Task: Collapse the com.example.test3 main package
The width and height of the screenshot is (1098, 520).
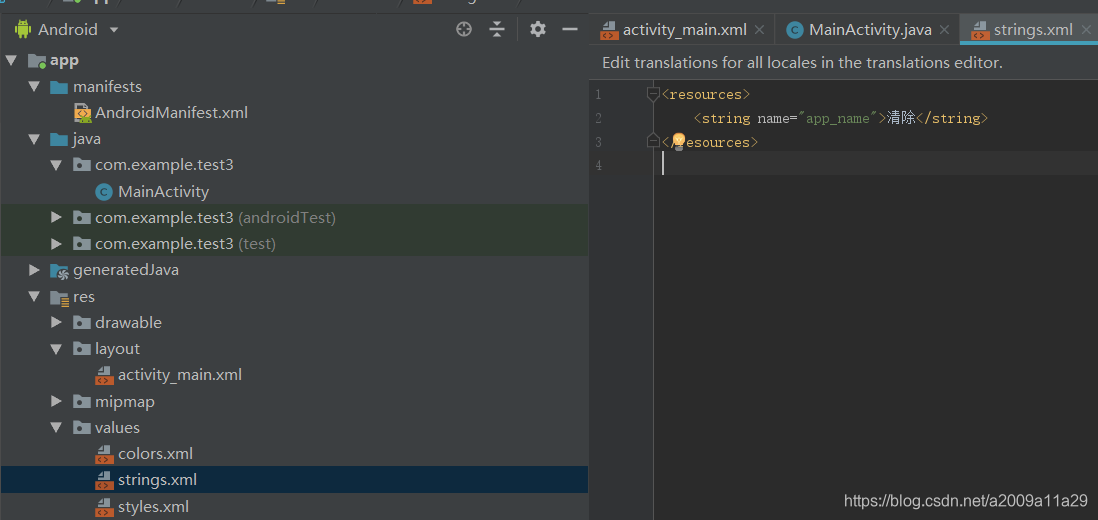Action: (57, 166)
